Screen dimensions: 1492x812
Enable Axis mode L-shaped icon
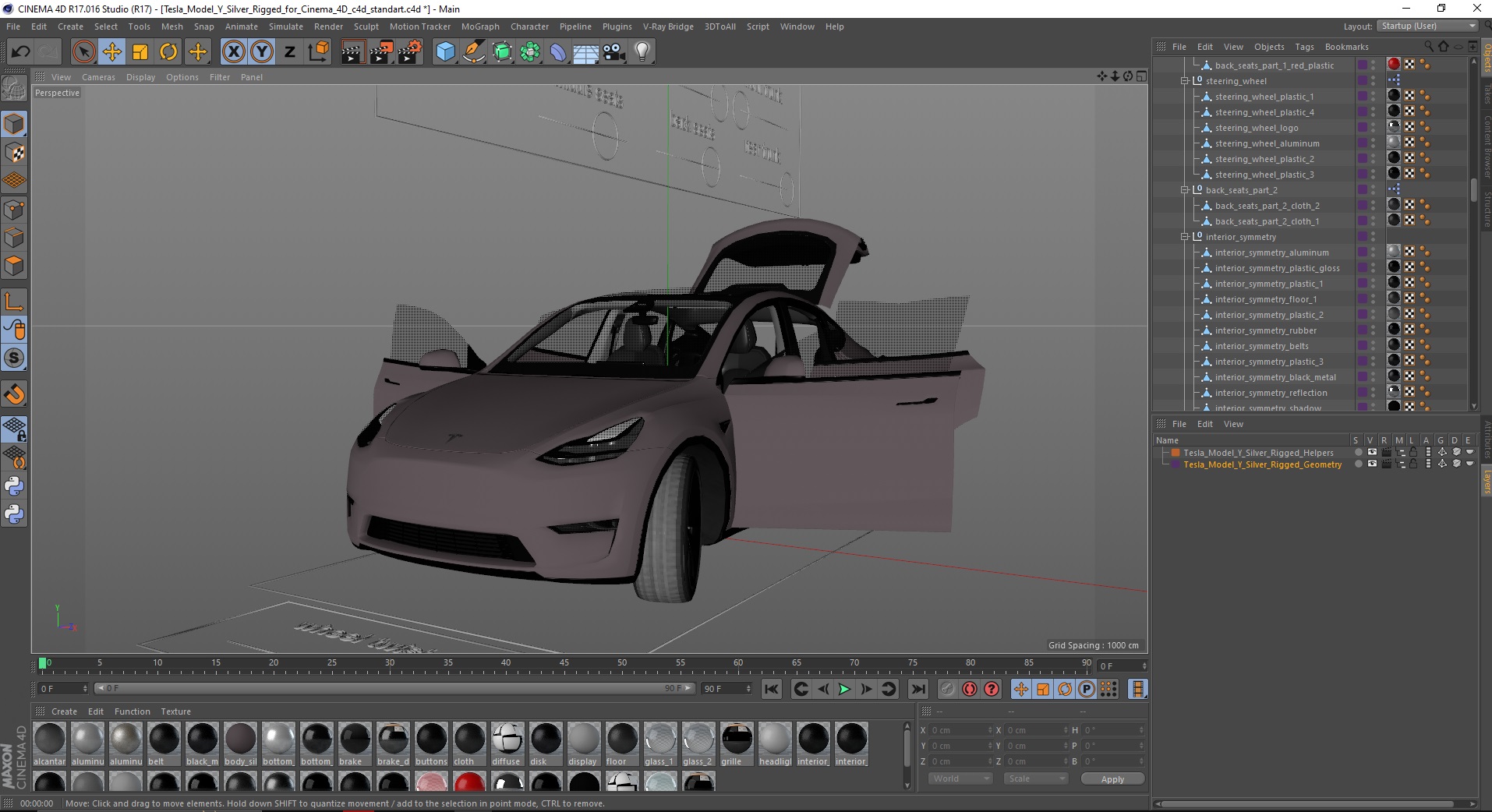pyautogui.click(x=14, y=301)
